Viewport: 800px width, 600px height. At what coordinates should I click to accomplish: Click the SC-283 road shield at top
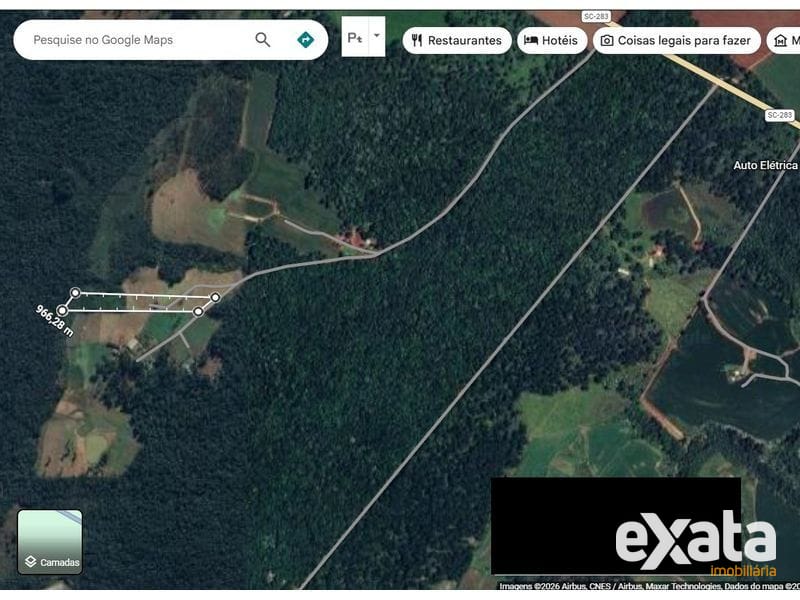[x=596, y=16]
